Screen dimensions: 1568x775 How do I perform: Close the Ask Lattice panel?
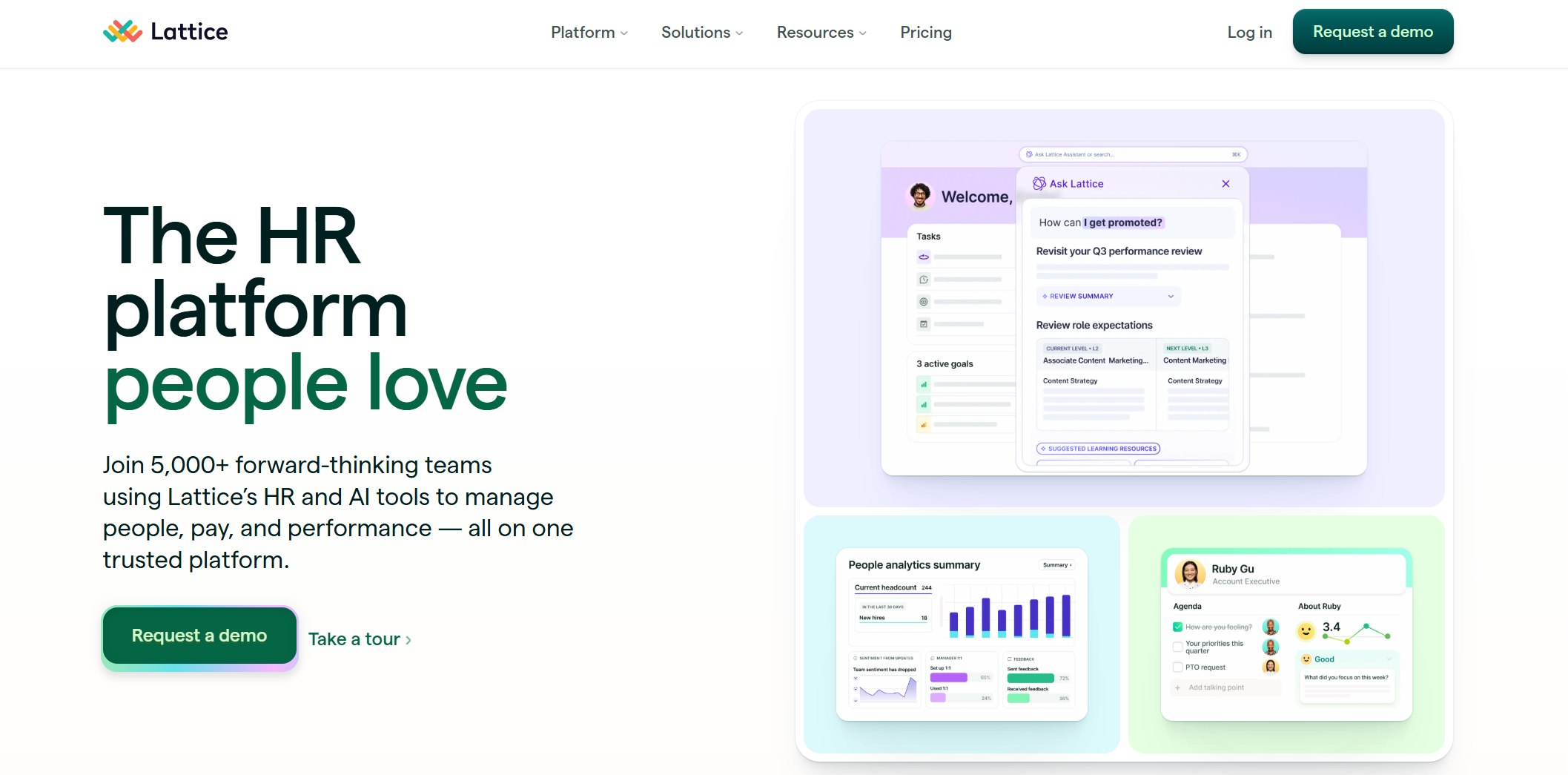pyautogui.click(x=1225, y=183)
